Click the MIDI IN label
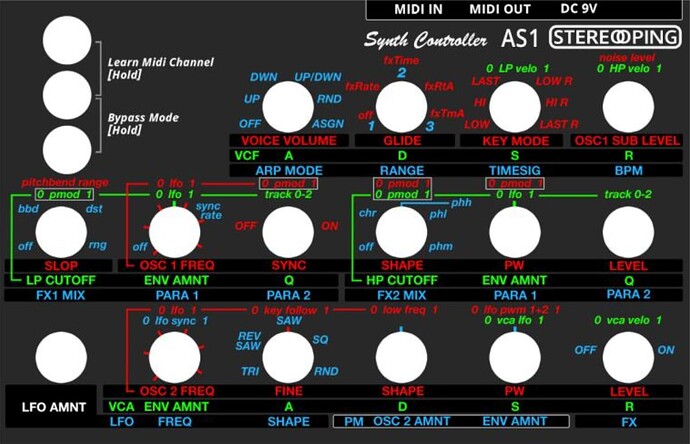Image resolution: width=690 pixels, height=444 pixels. (x=418, y=9)
